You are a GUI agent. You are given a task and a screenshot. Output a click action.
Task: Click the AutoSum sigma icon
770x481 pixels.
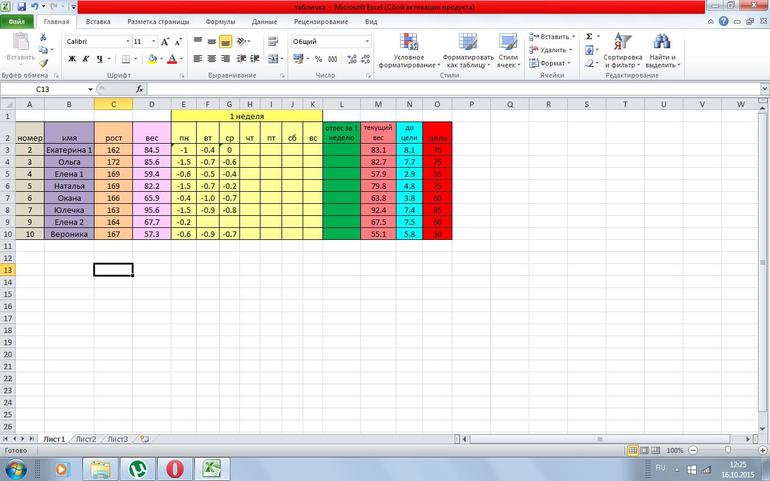[x=589, y=36]
